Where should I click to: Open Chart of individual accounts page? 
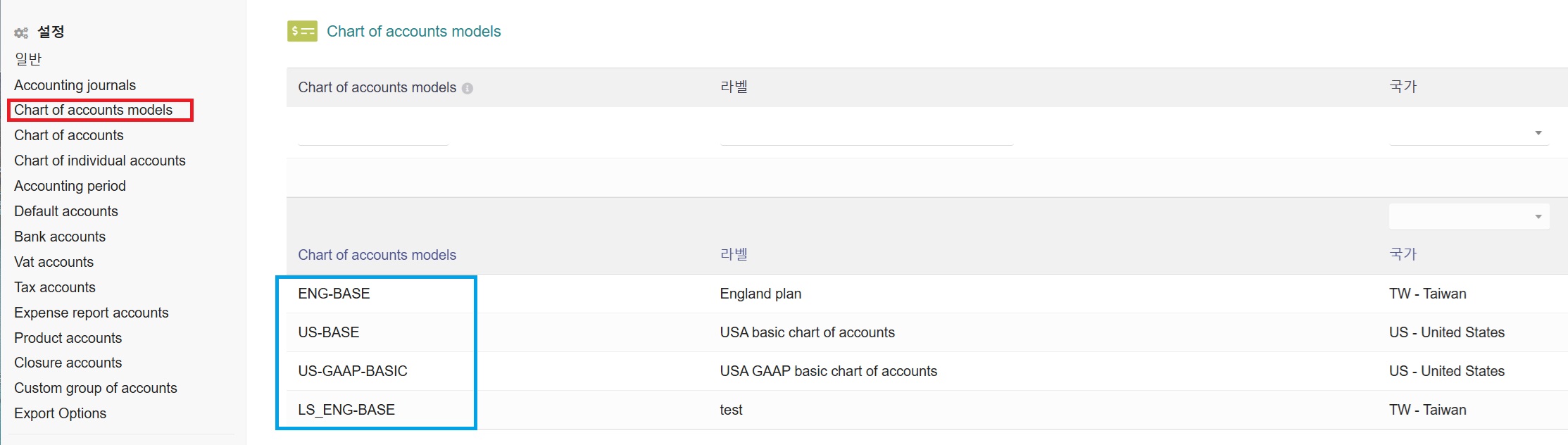click(x=99, y=161)
